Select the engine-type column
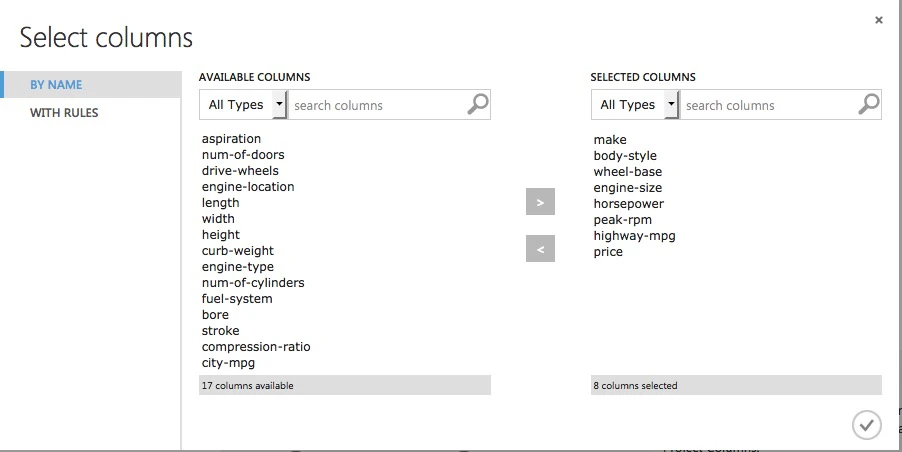Viewport: 902px width, 452px height. click(238, 267)
